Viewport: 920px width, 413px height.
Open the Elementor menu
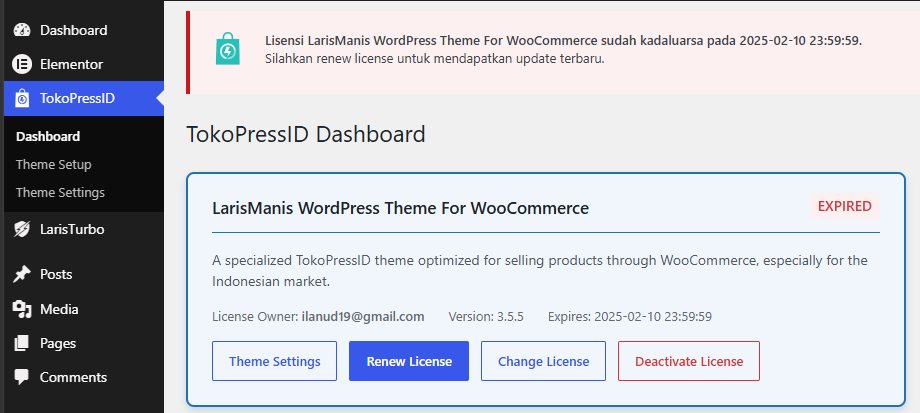(x=84, y=64)
